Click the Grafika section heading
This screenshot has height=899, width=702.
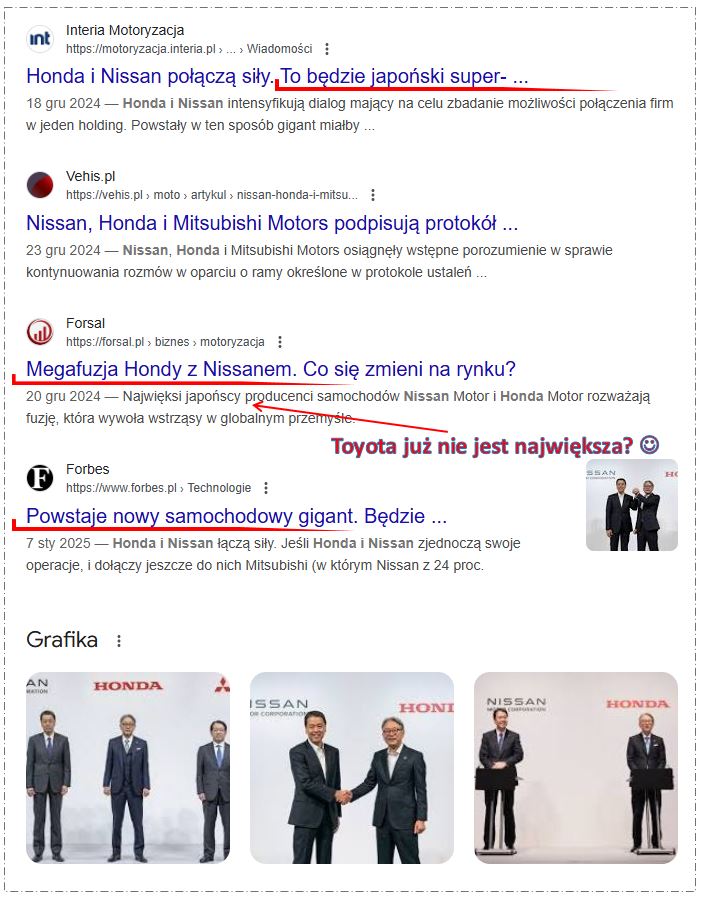[x=62, y=639]
